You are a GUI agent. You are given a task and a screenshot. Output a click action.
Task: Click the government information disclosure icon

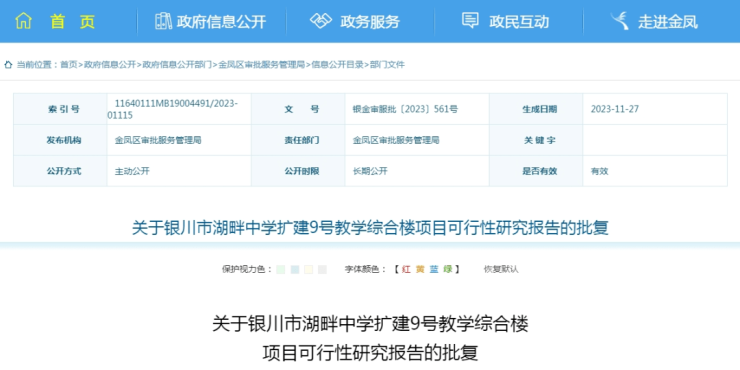tap(163, 21)
